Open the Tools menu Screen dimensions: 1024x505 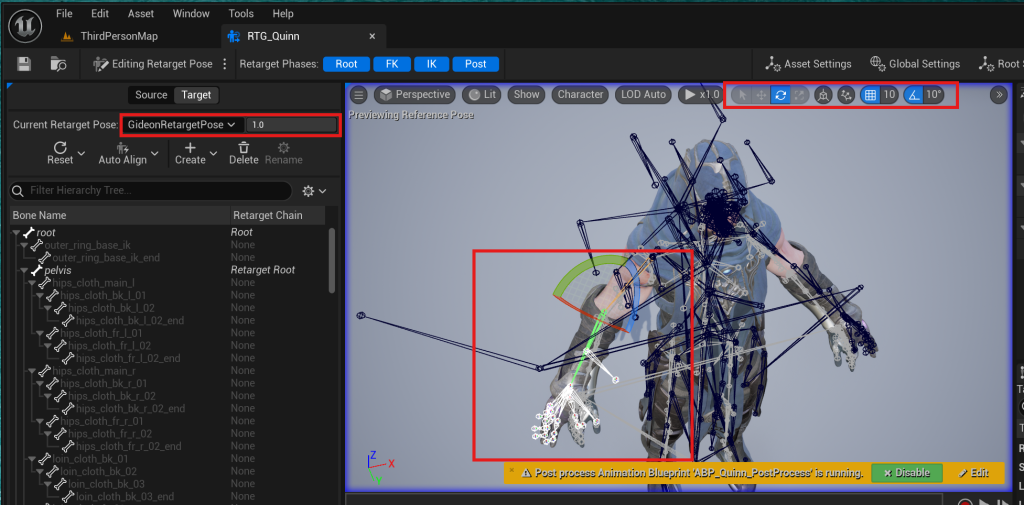click(x=242, y=14)
